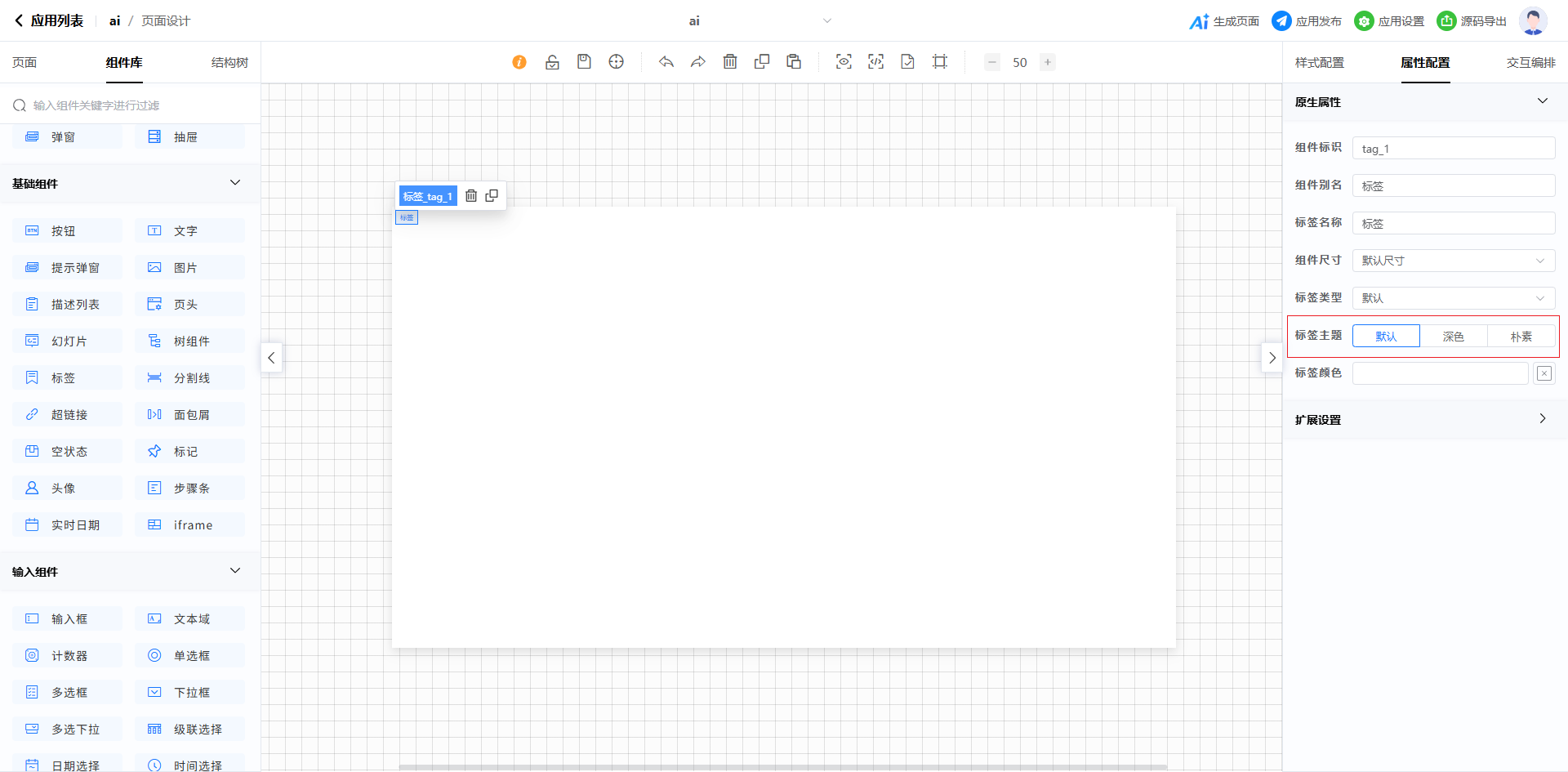Select the 朴素 tag theme option

(1521, 337)
